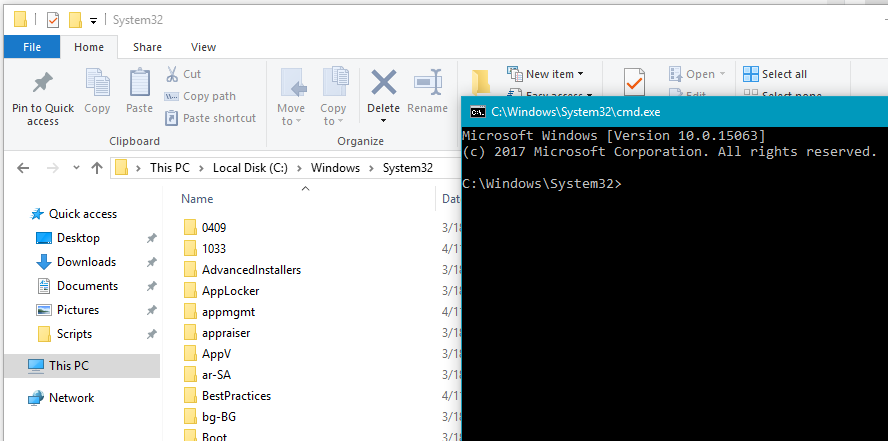Go up one folder level arrow
The width and height of the screenshot is (888, 441).
click(97, 168)
